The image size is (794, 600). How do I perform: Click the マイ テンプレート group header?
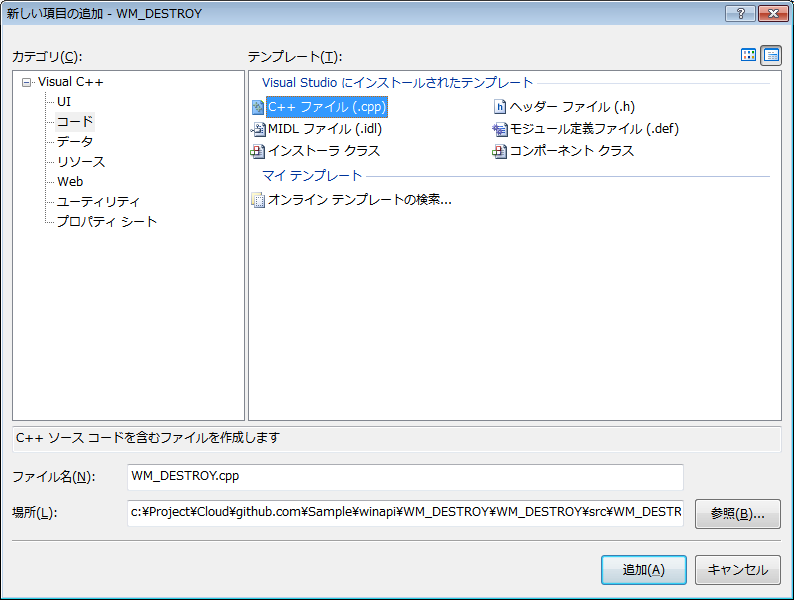(x=312, y=176)
